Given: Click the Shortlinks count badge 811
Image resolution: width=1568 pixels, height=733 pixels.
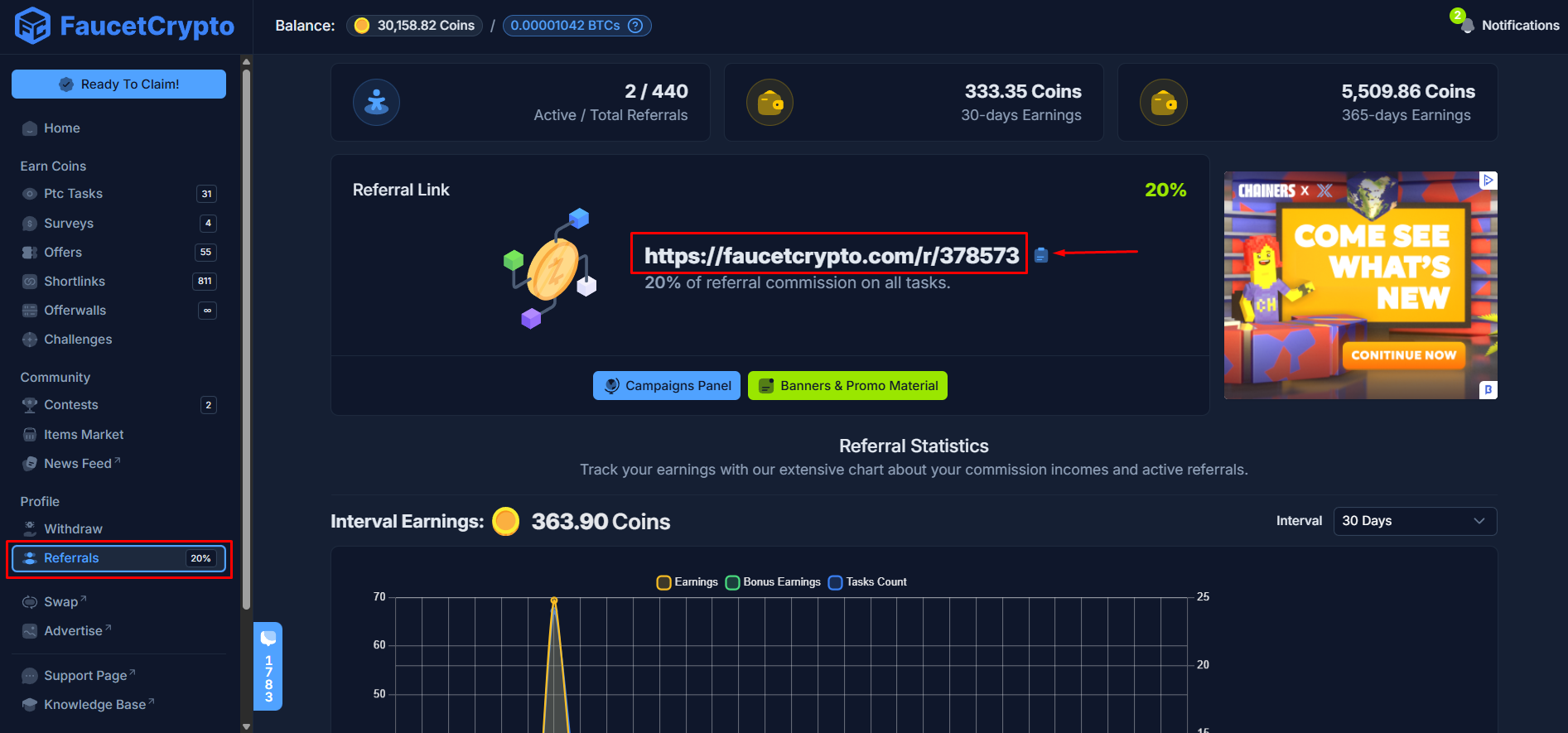Looking at the screenshot, I should tap(205, 282).
